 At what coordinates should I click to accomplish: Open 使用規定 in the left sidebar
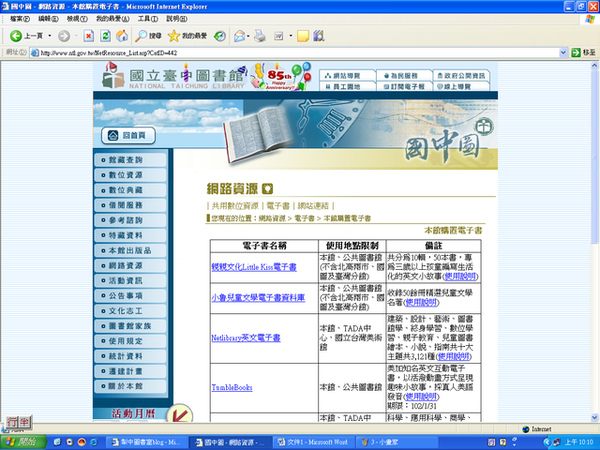130,341
